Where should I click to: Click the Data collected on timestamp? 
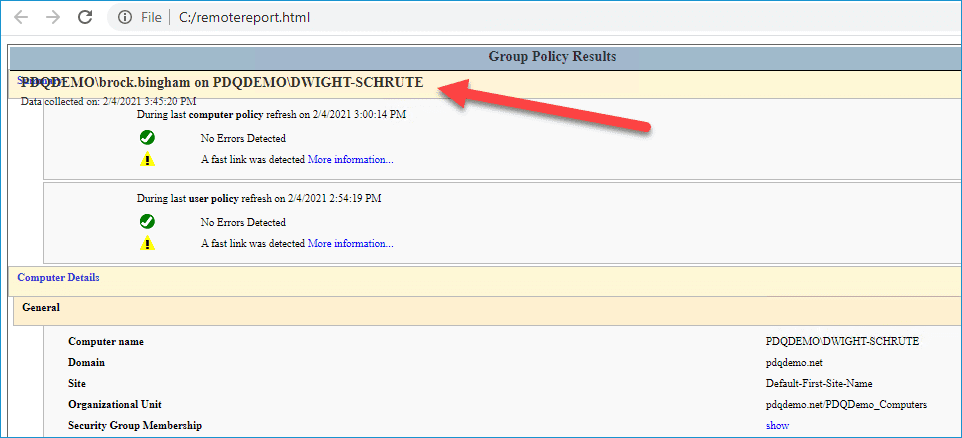click(109, 101)
